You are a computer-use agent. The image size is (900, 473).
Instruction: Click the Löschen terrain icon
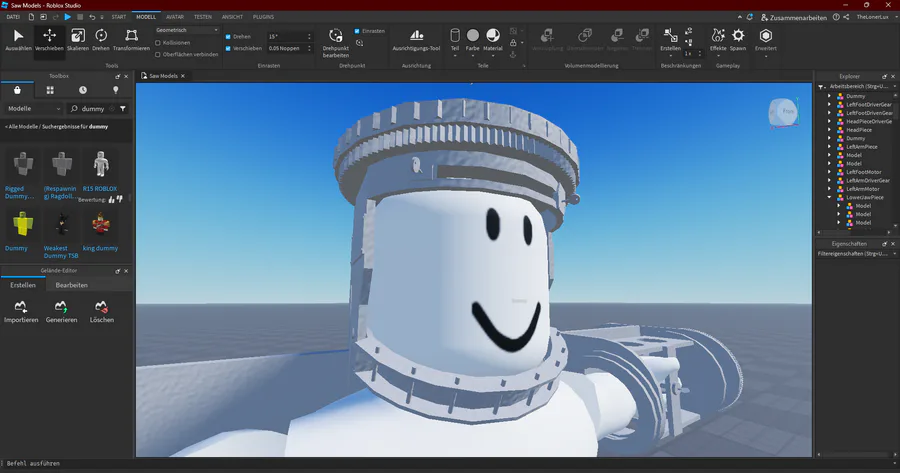[102, 311]
